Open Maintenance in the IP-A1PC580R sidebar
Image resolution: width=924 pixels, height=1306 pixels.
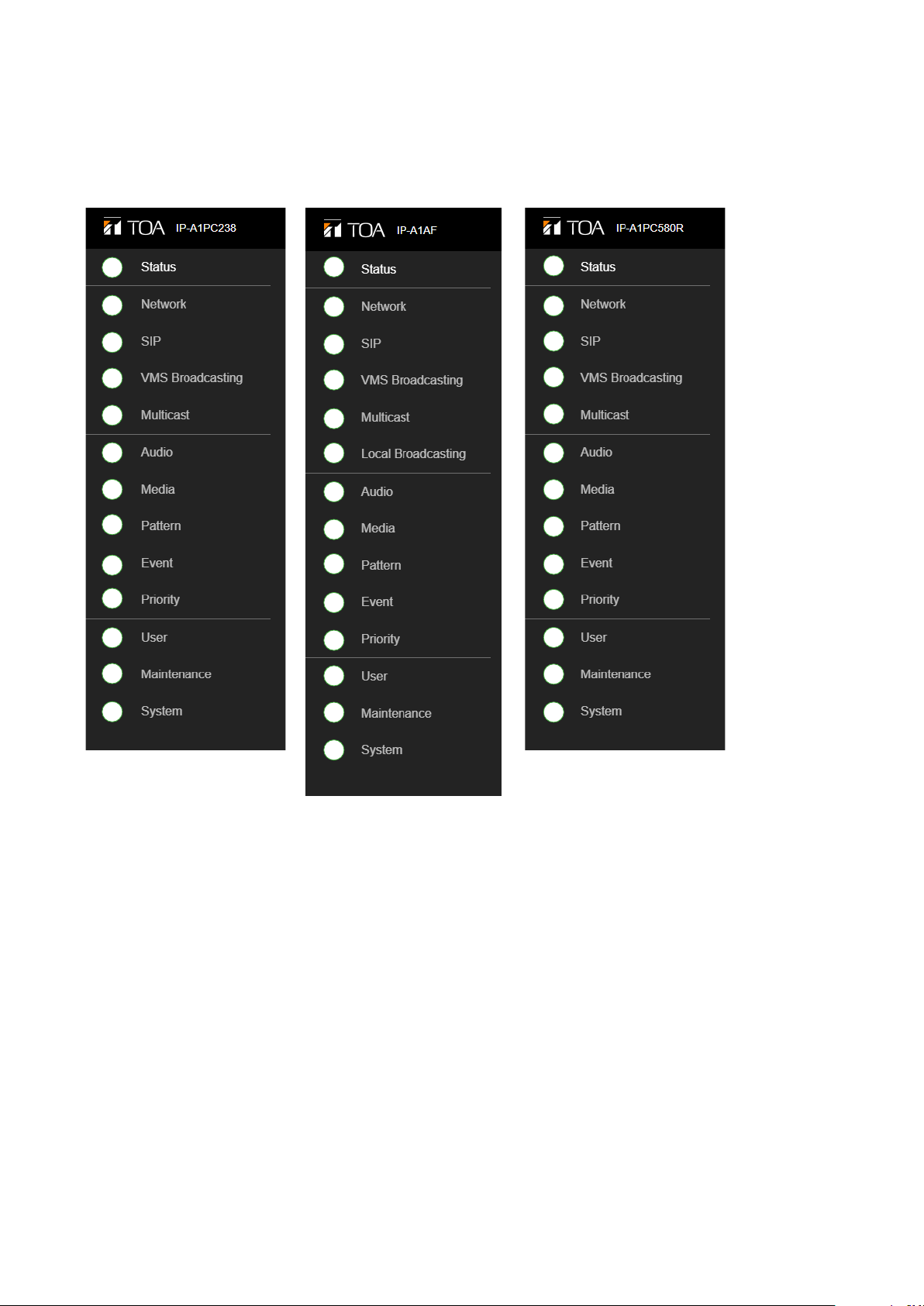[x=615, y=674]
